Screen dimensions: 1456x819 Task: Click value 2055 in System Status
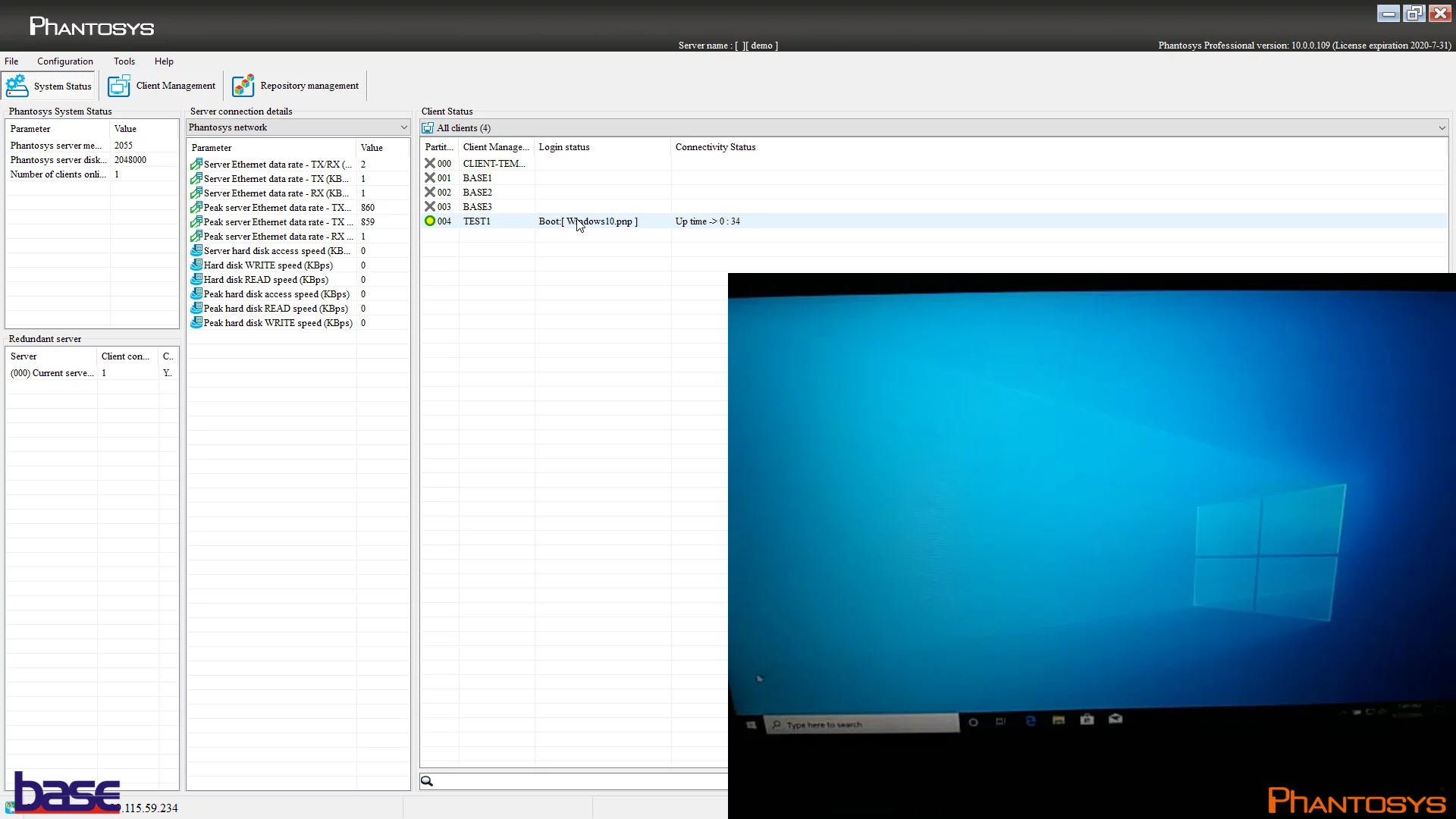tap(124, 146)
